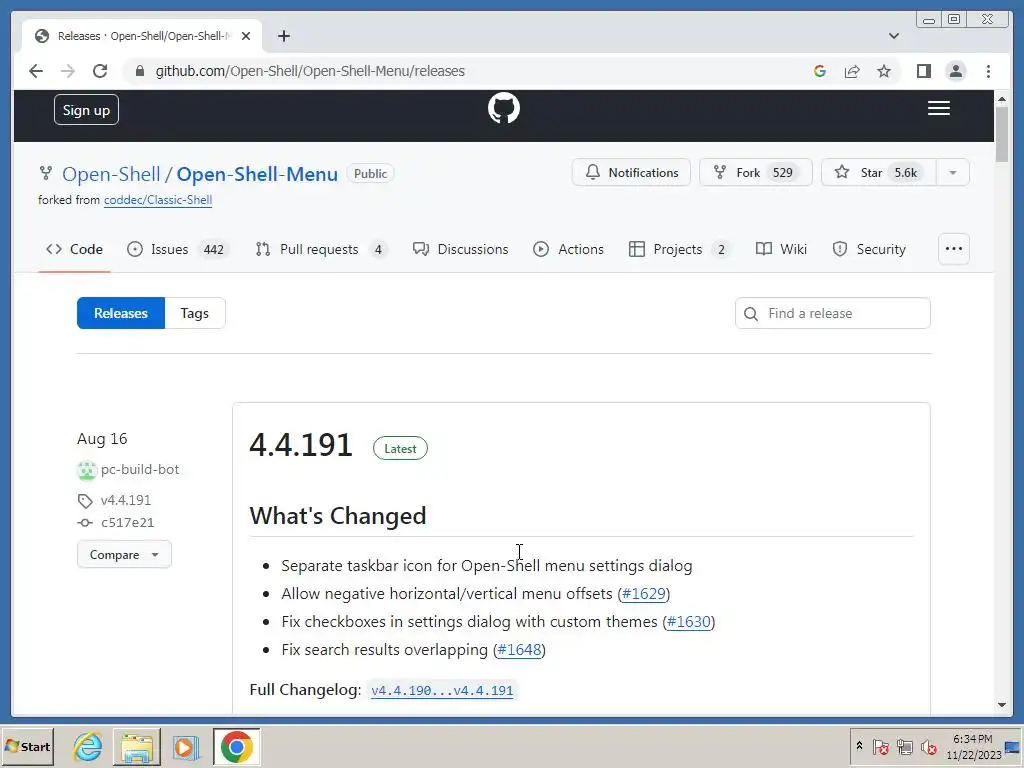Expand more repository tabs ellipsis

point(953,249)
